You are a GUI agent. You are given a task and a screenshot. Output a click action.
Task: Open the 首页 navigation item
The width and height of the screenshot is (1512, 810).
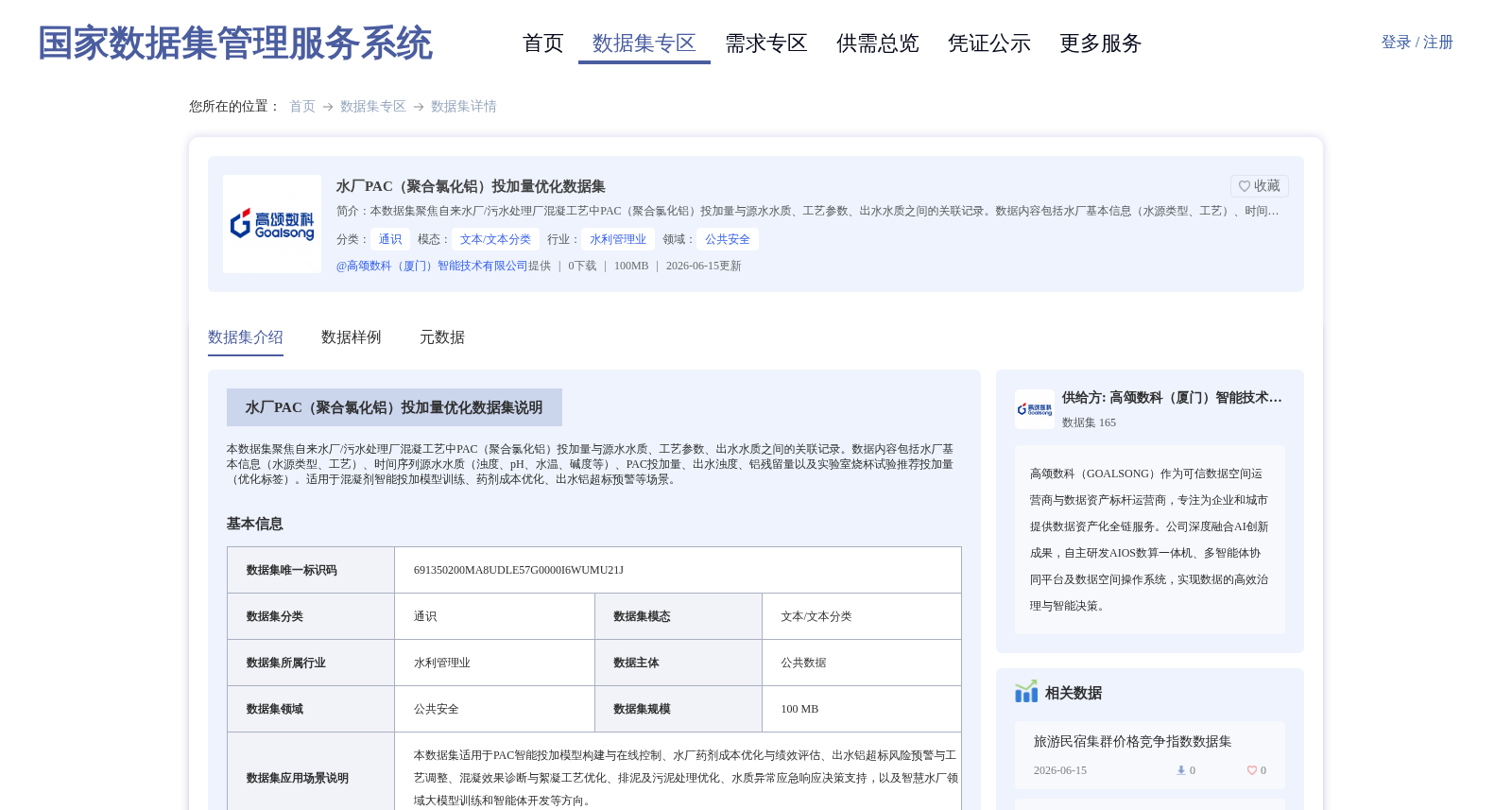543,43
